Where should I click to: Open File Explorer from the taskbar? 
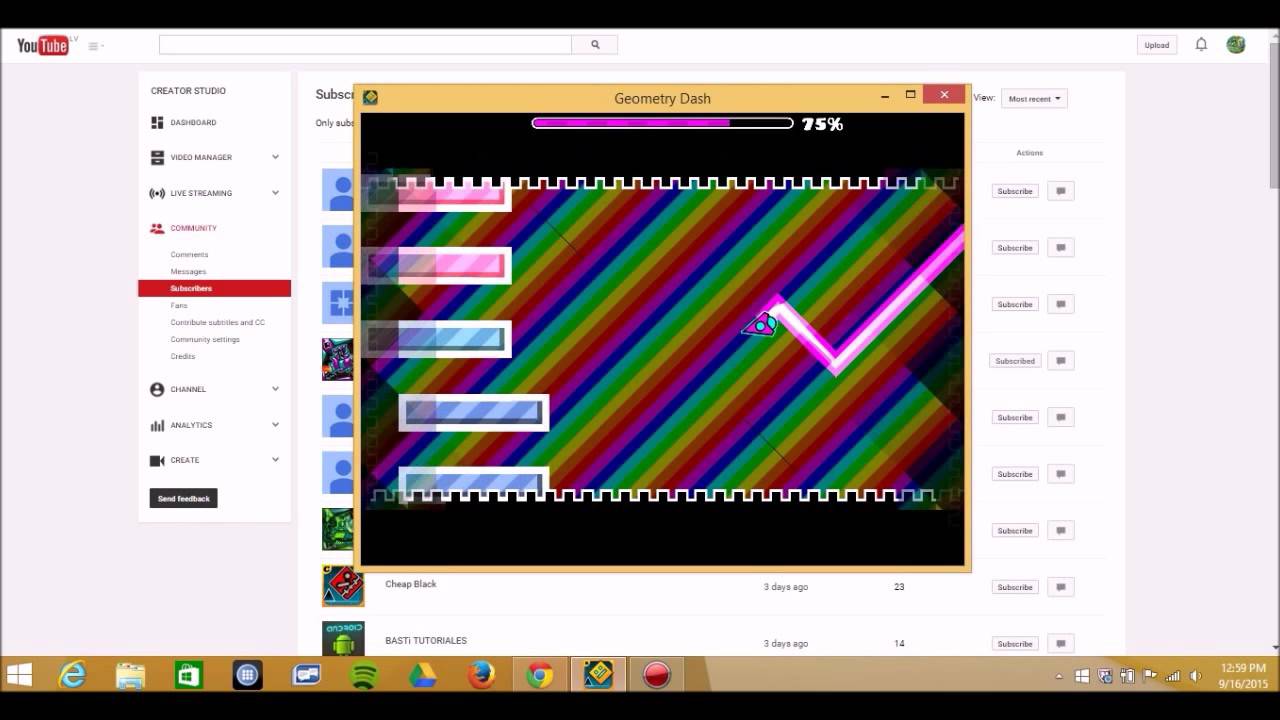131,676
